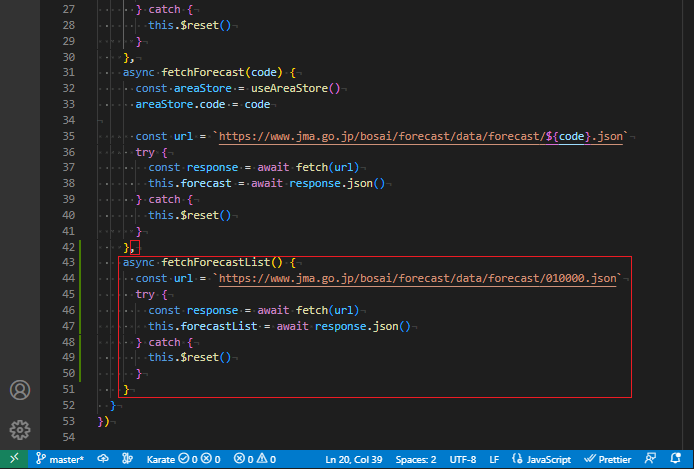Change indentation via Spaces: 2
The image size is (694, 469).
click(x=416, y=459)
